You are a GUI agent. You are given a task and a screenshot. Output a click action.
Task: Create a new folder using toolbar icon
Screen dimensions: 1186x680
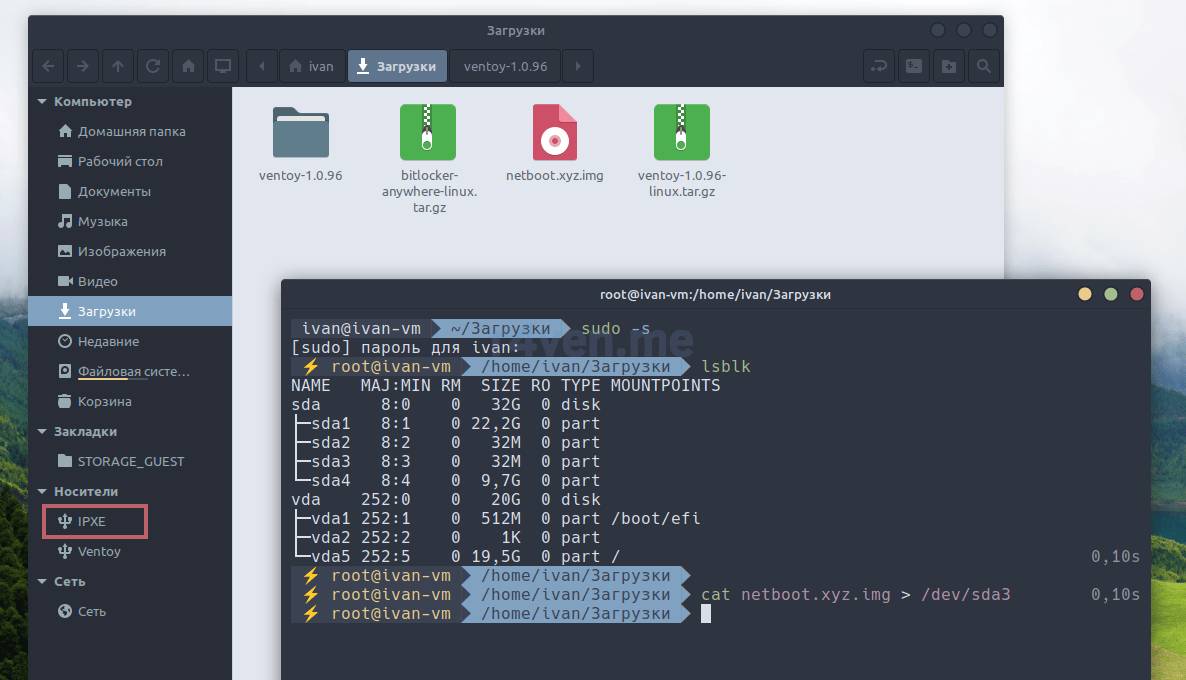click(x=948, y=66)
